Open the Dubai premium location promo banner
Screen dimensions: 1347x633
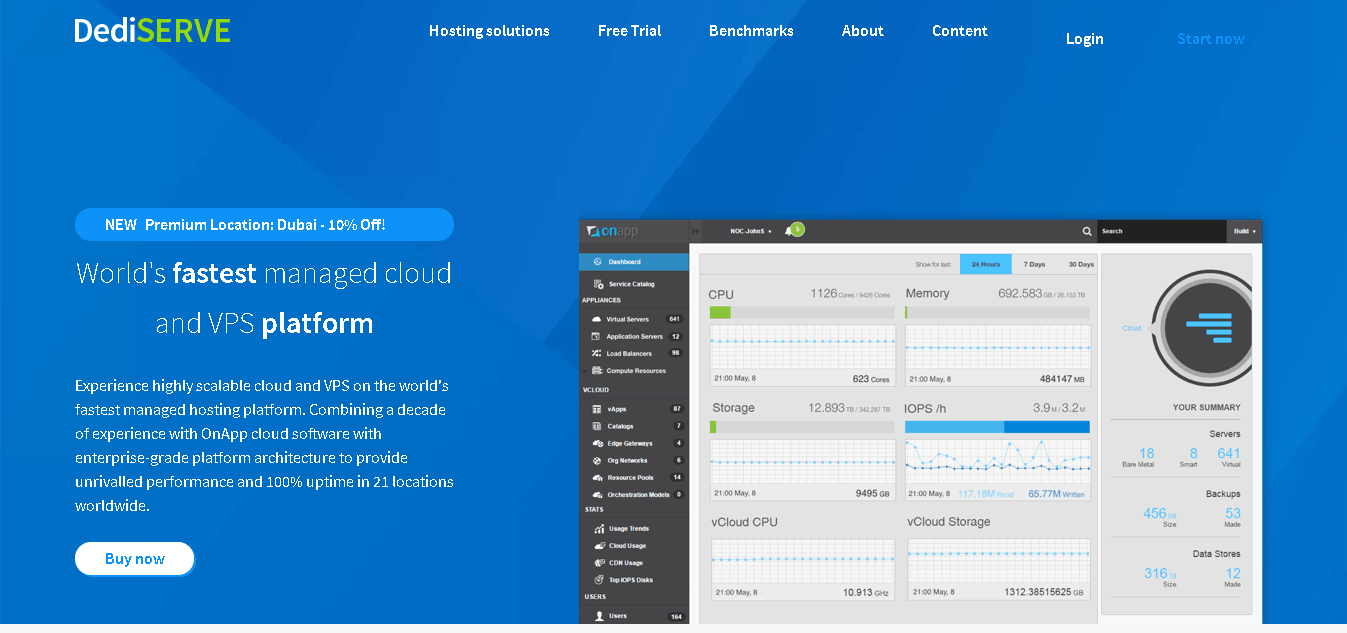[x=264, y=225]
